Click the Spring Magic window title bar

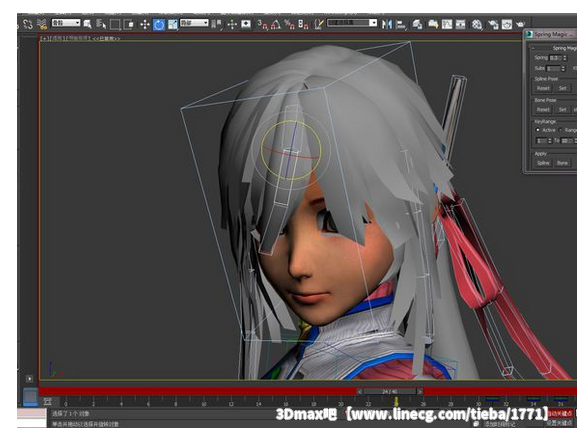click(x=550, y=34)
